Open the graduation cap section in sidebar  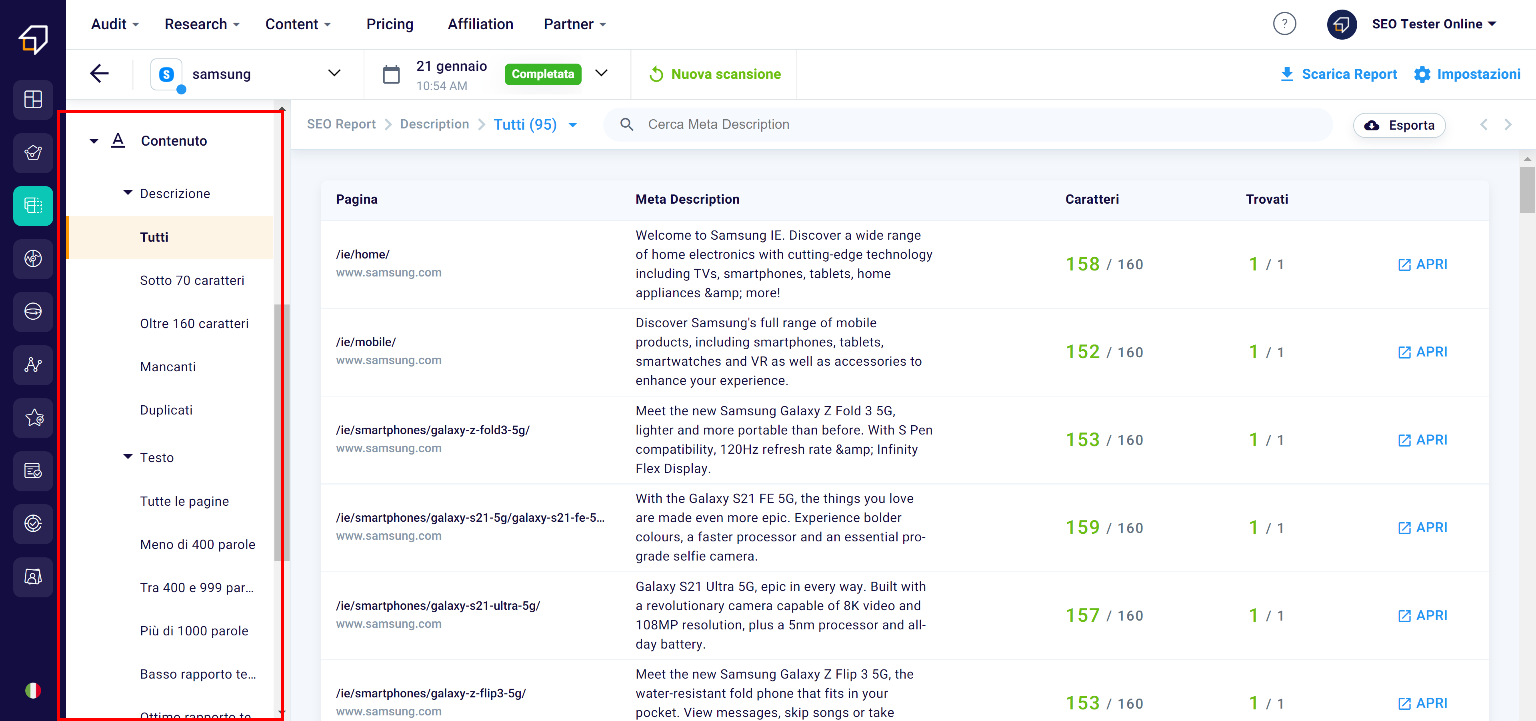(x=32, y=153)
